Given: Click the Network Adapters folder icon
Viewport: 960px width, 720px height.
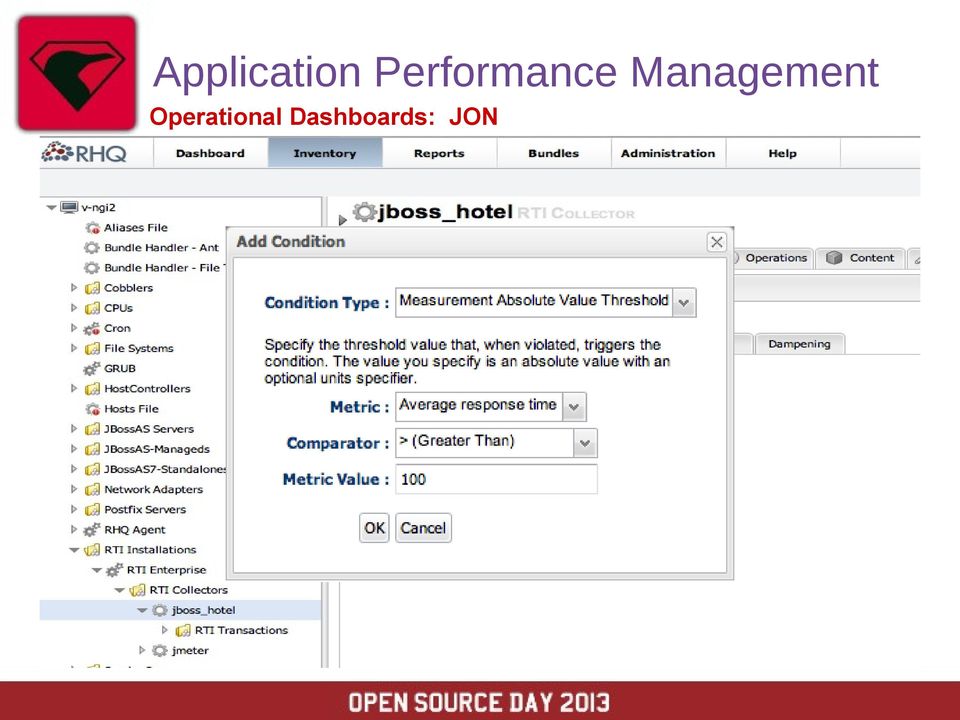Looking at the screenshot, I should pyautogui.click(x=92, y=490).
